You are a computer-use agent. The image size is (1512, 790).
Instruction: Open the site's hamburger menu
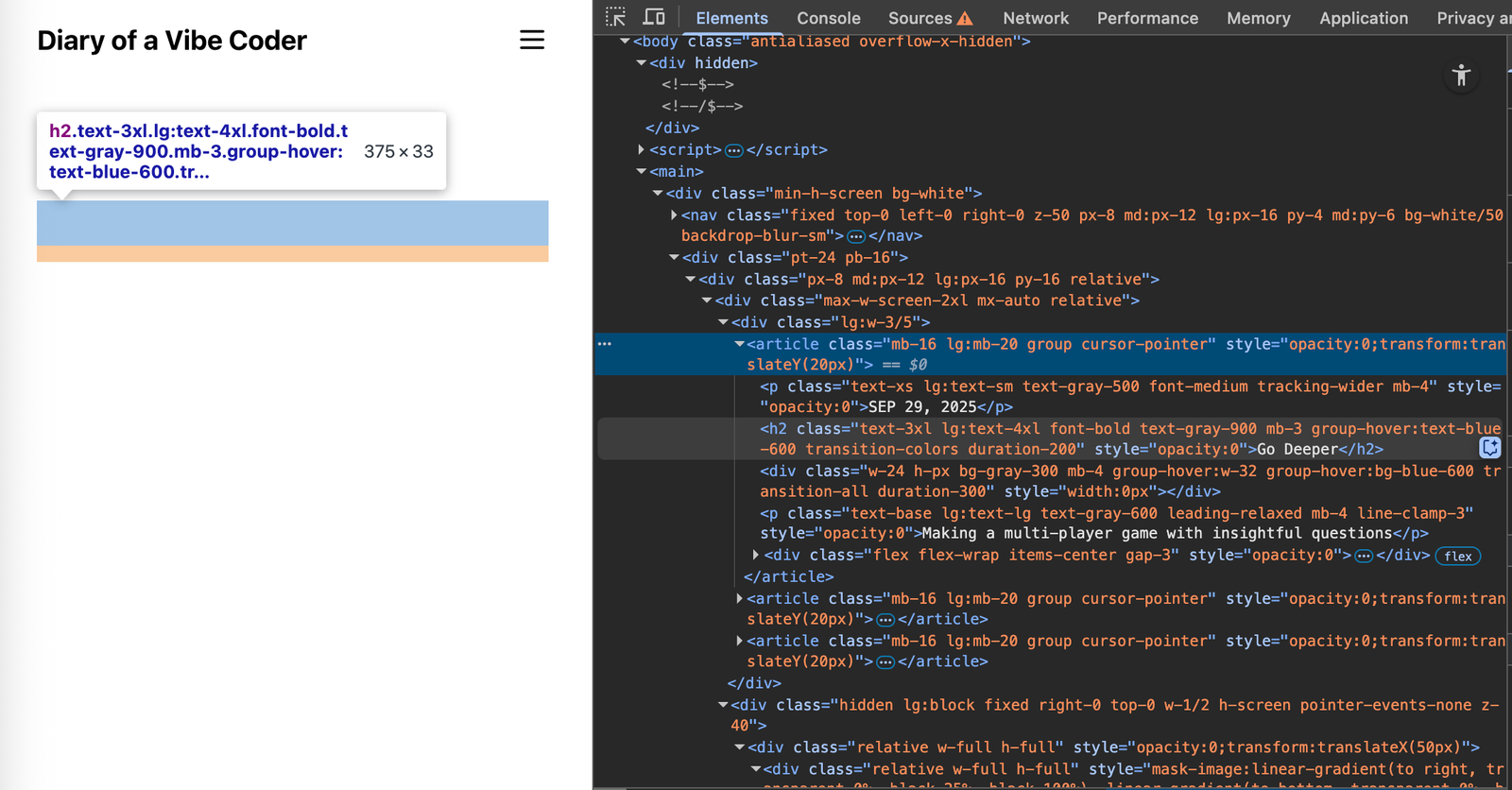[x=532, y=40]
